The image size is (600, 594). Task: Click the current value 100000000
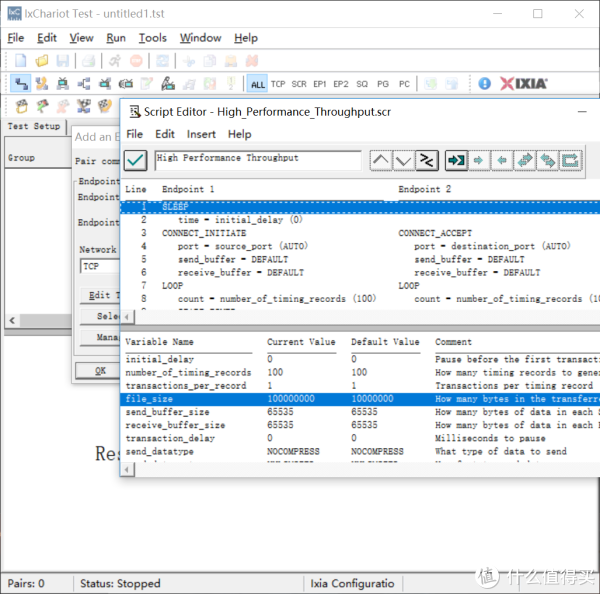(x=291, y=399)
